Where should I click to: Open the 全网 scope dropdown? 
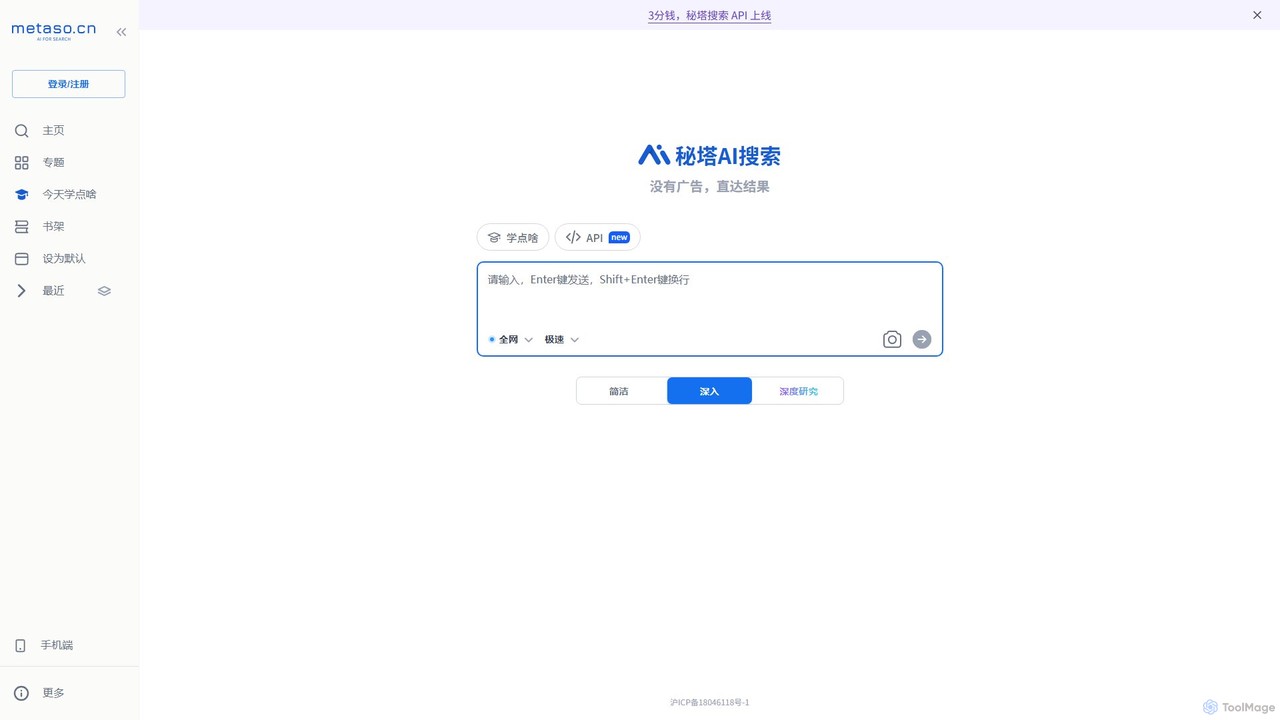coord(511,340)
